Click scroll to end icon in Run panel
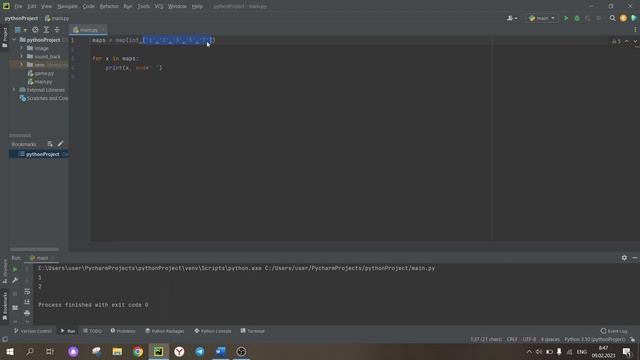This screenshot has height=360, width=640. 27,302
